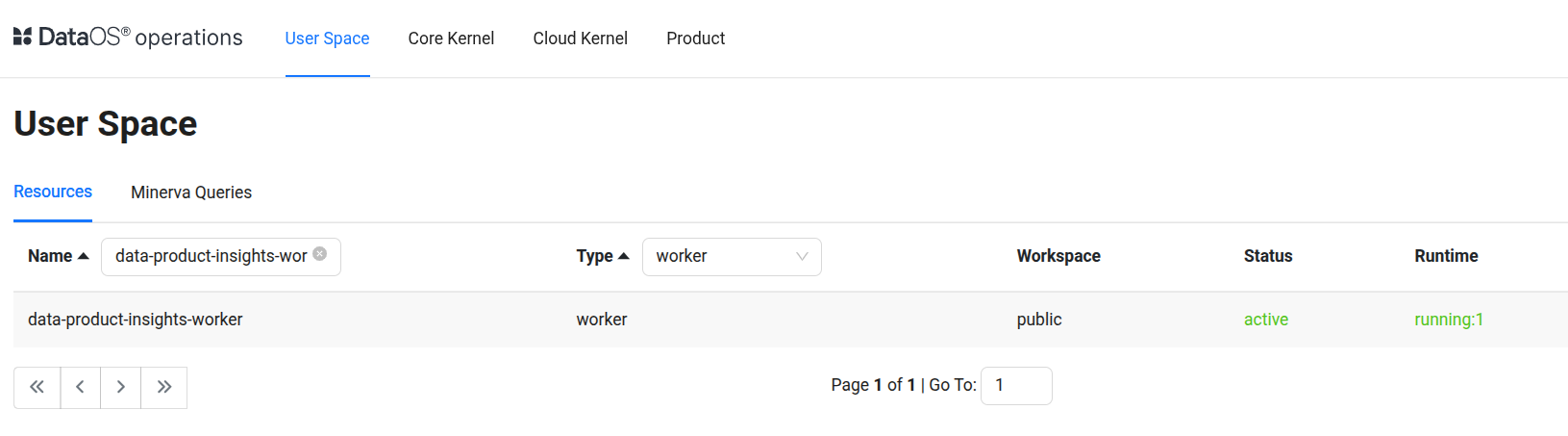This screenshot has height=436, width=1568.
Task: Go to previous page
Action: 80,387
